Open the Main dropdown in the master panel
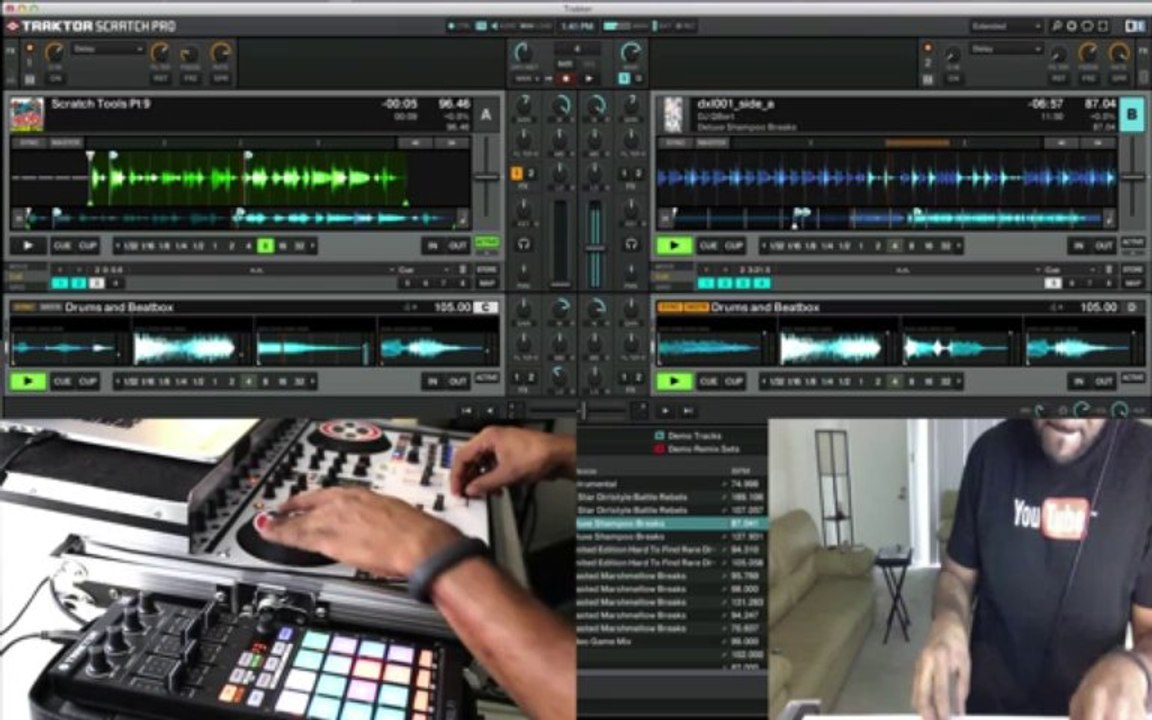The height and width of the screenshot is (720, 1152). [527, 79]
